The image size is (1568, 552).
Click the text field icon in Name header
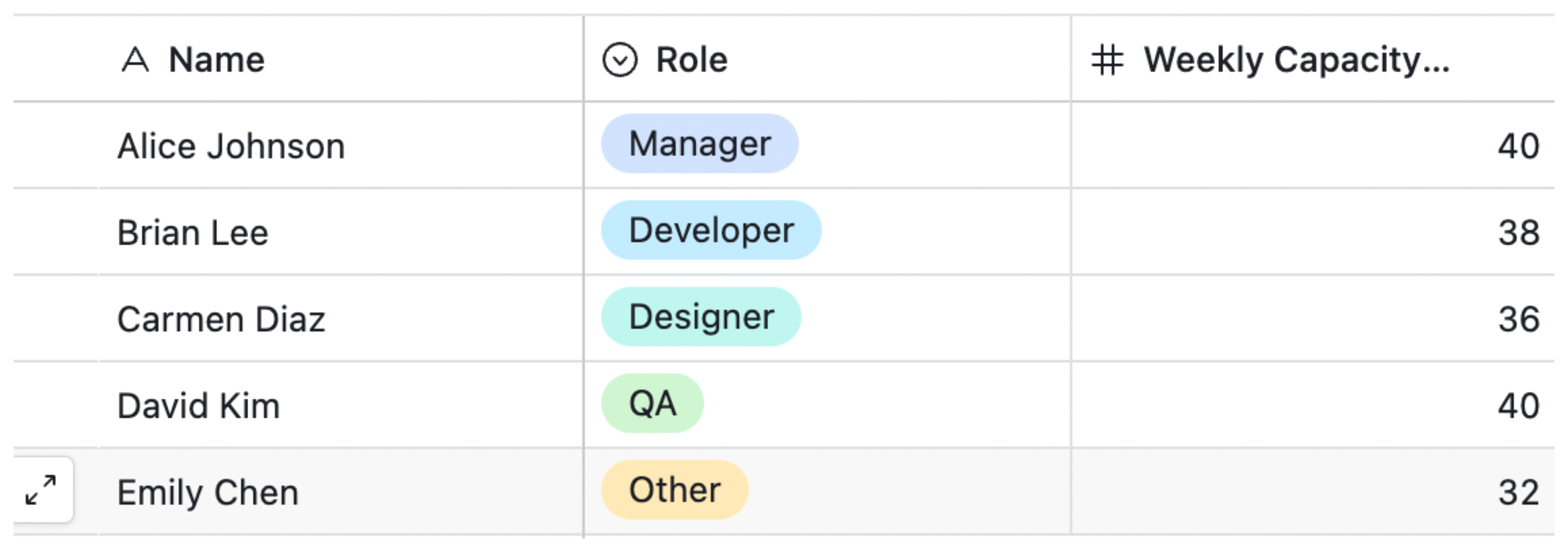pos(135,60)
